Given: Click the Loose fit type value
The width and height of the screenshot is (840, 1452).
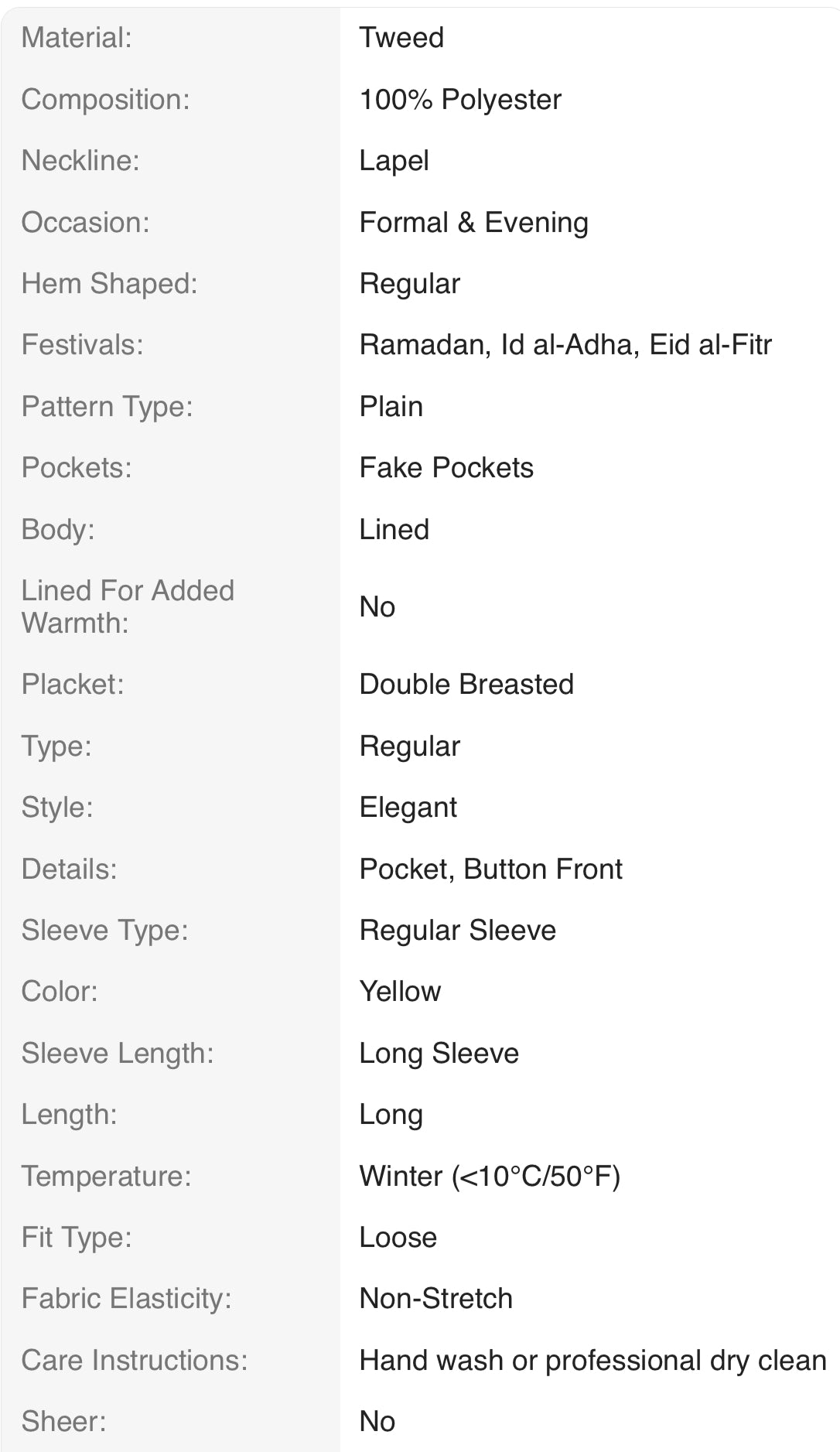Looking at the screenshot, I should [x=398, y=1238].
